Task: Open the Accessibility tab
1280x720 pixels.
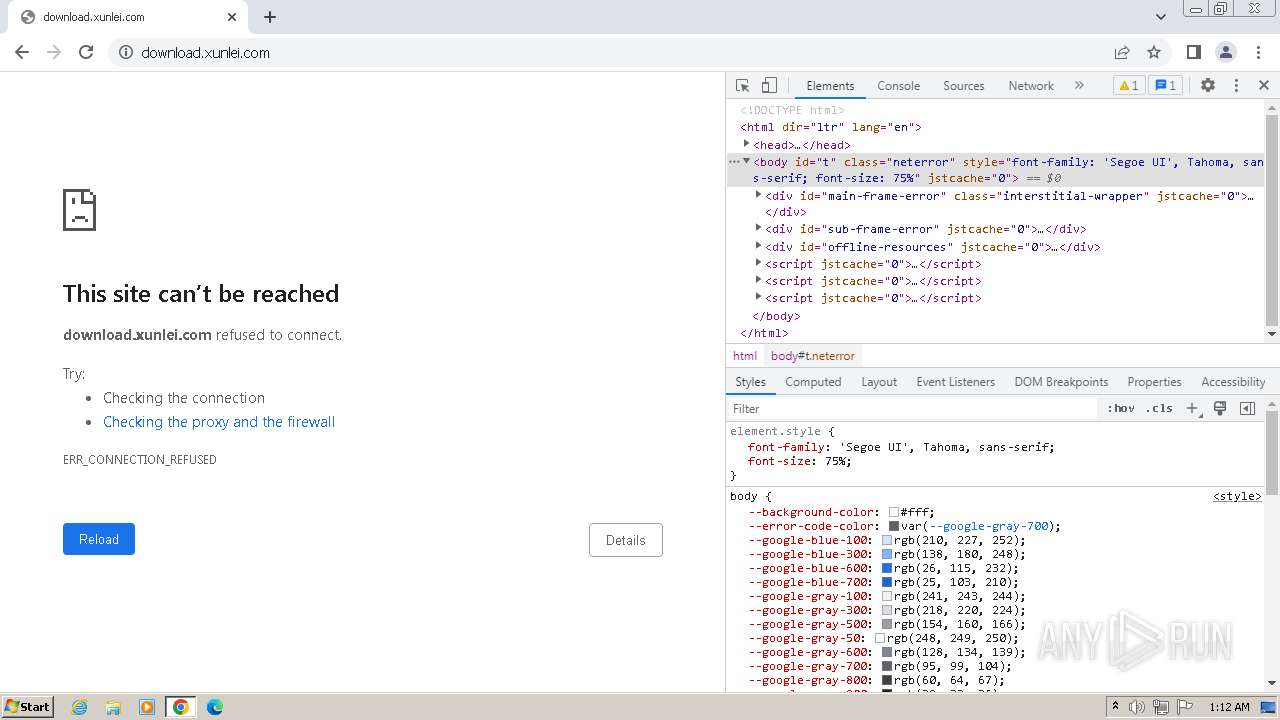Action: [x=1233, y=382]
